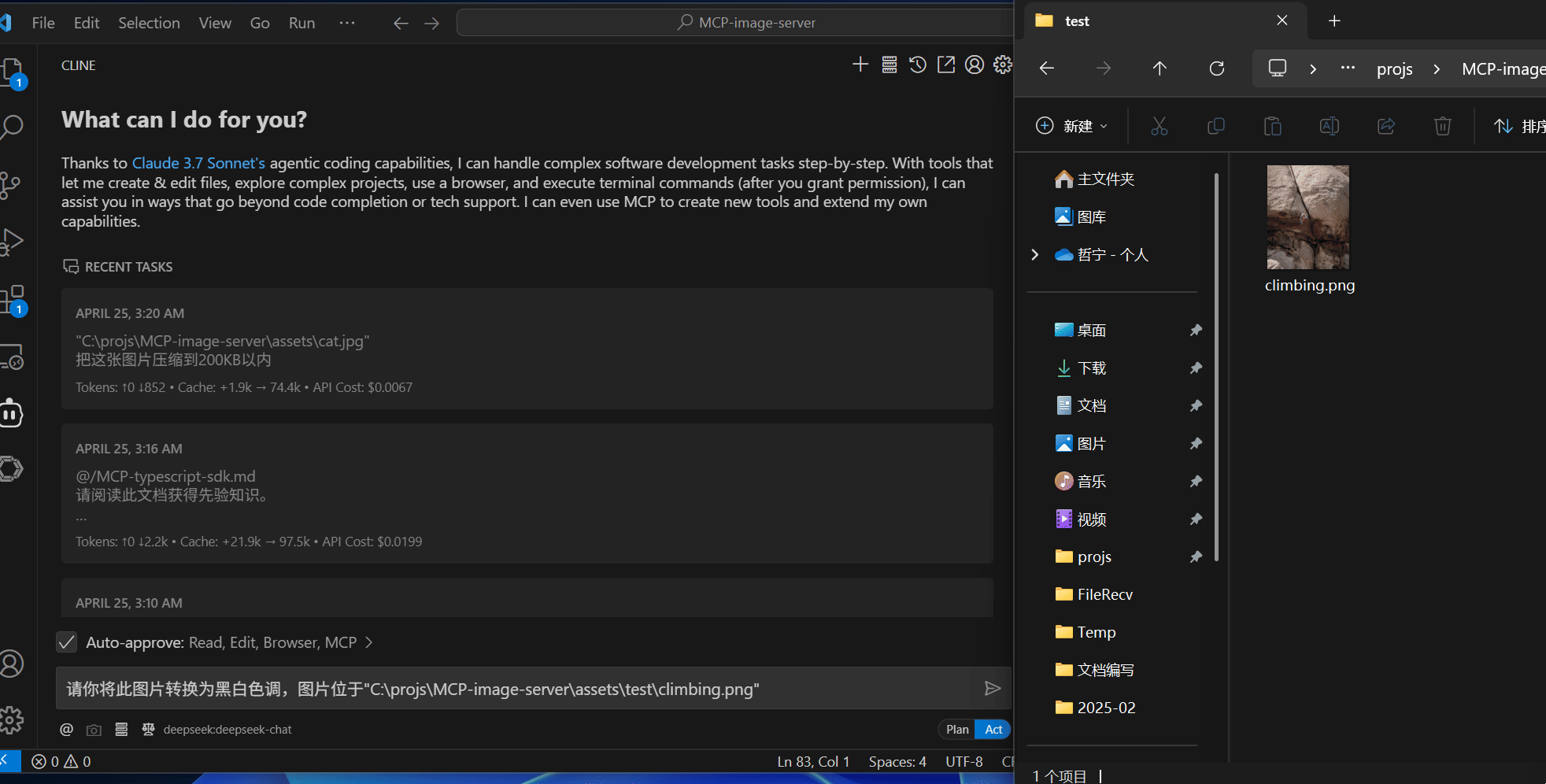Attach image with camera icon
The image size is (1546, 784).
click(94, 730)
